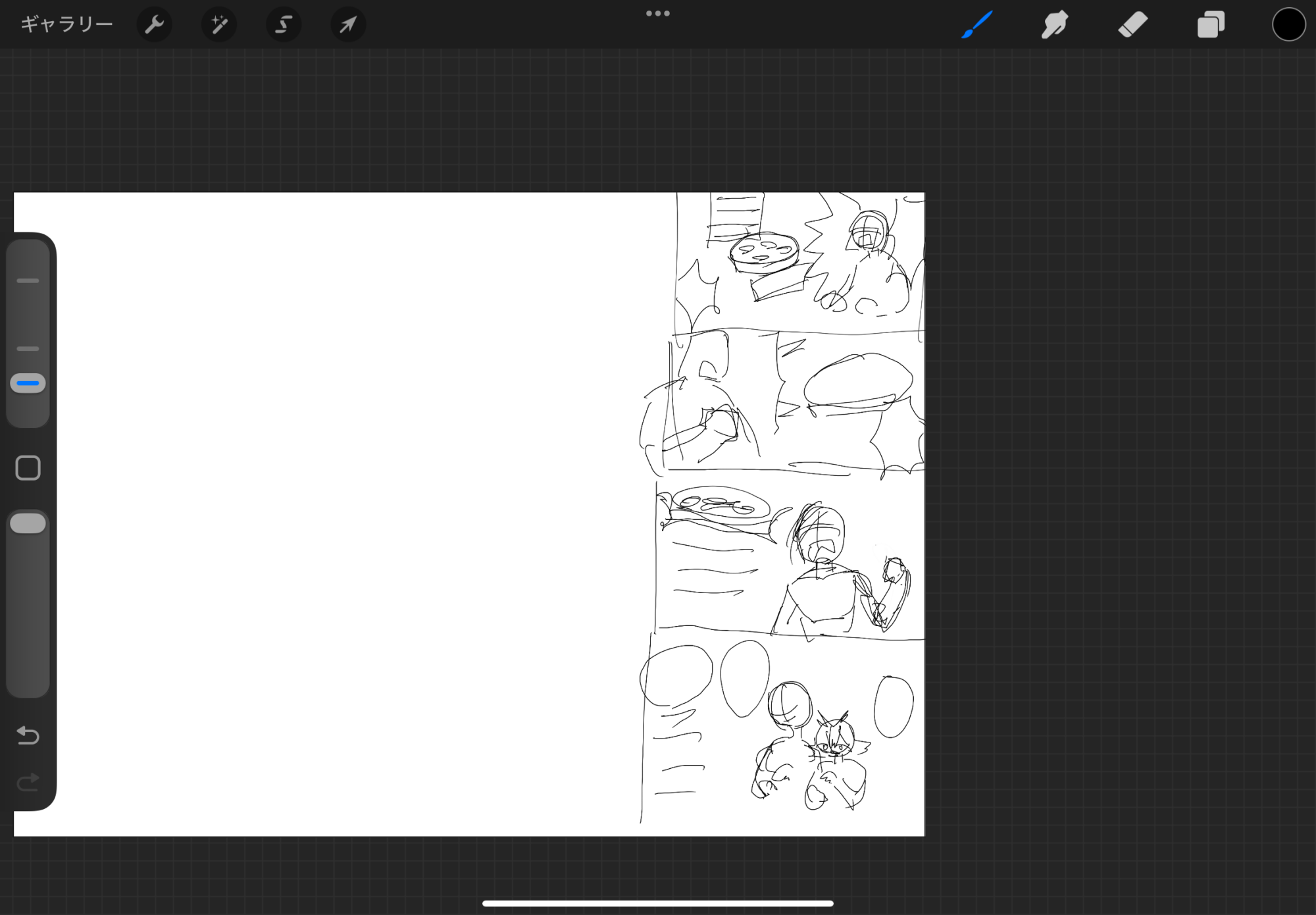Screen dimensions: 1316x915
Task: Redo the last undone stroke
Action: (x=28, y=781)
